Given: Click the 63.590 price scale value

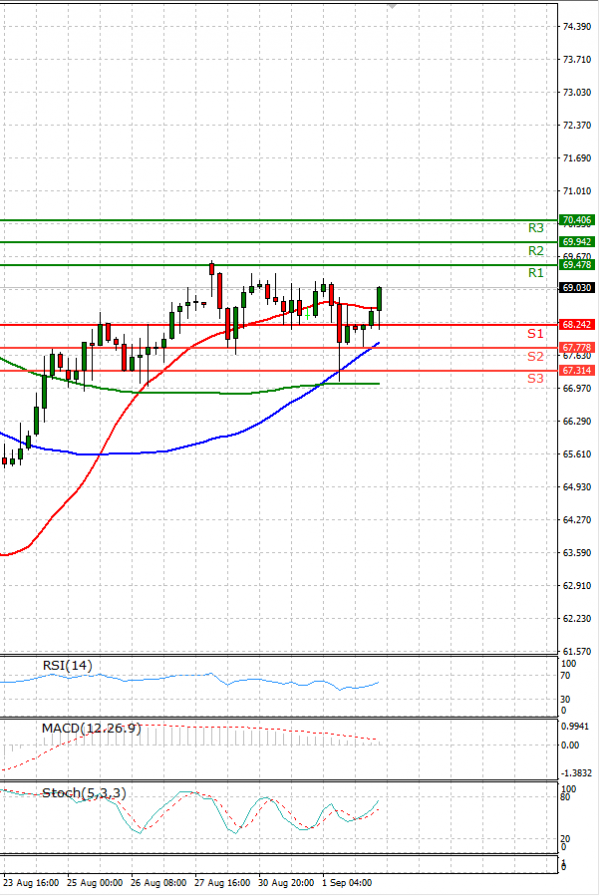Looking at the screenshot, I should click(x=577, y=553).
